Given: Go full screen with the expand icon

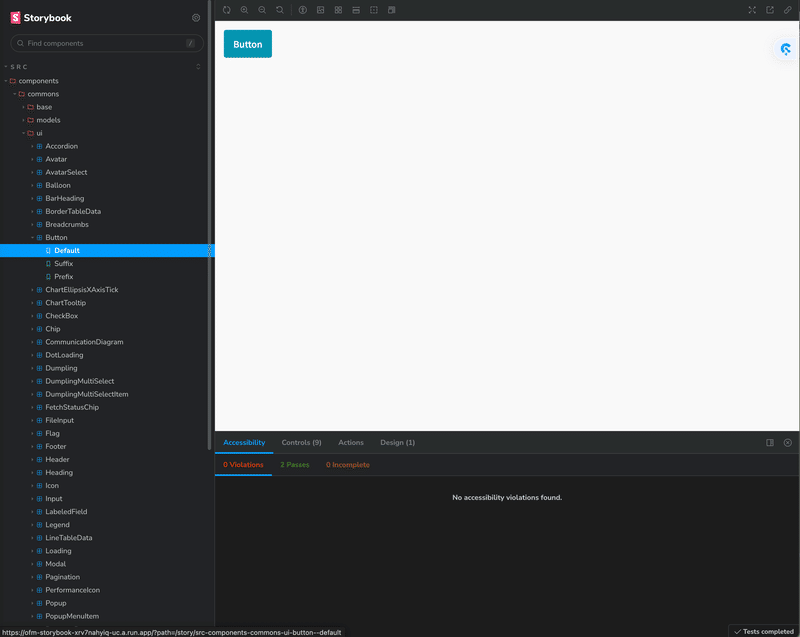Looking at the screenshot, I should click(752, 10).
